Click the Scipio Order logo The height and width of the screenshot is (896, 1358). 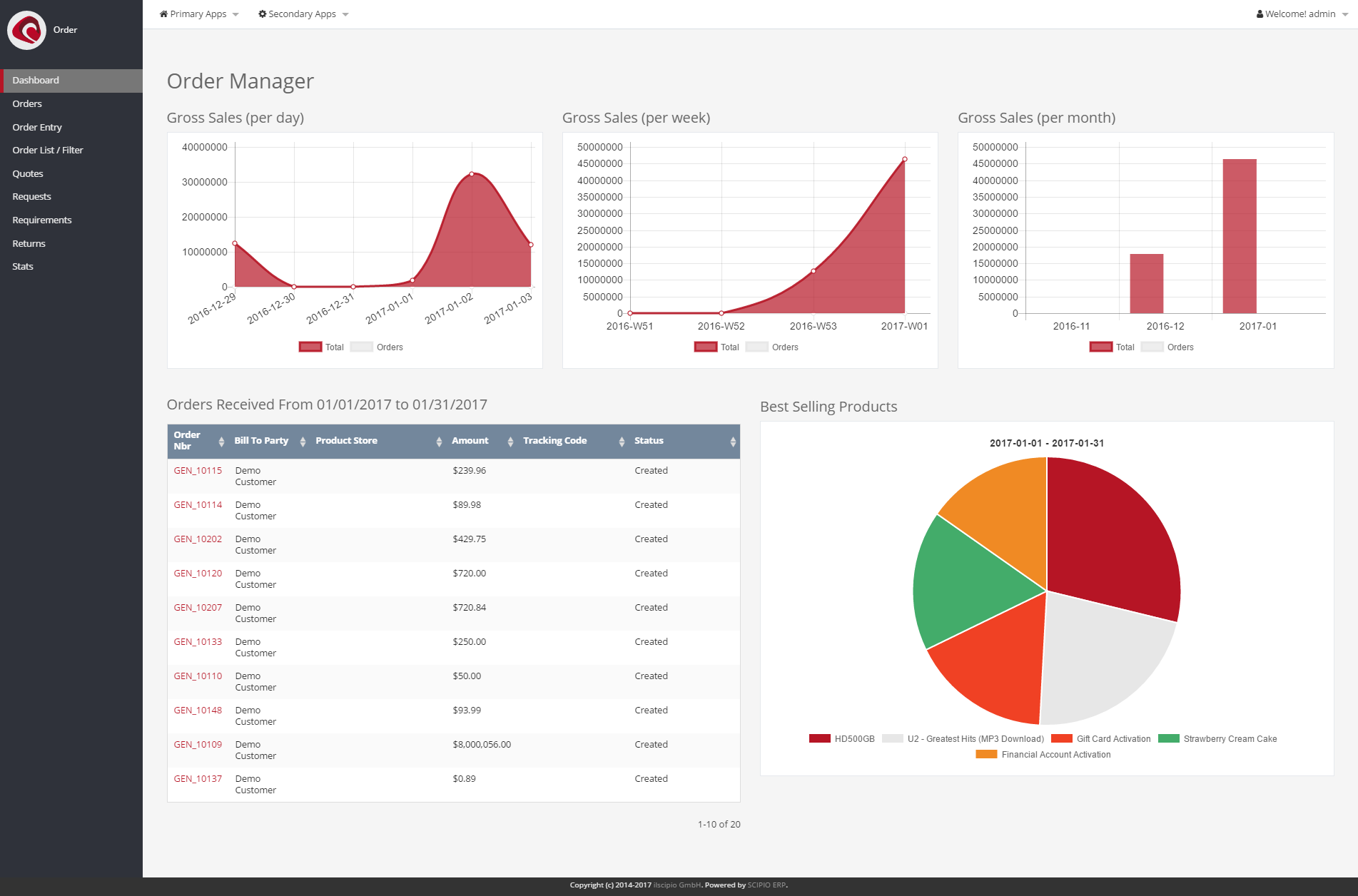click(27, 30)
